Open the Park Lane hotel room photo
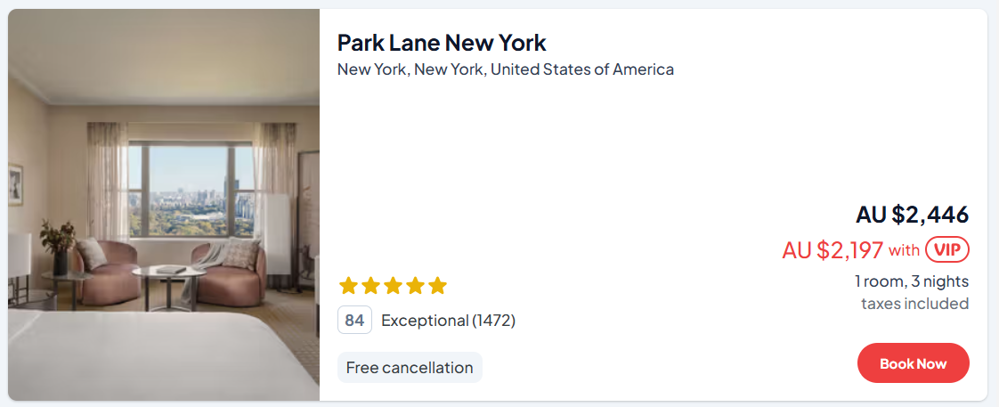This screenshot has width=999, height=407. click(164, 205)
